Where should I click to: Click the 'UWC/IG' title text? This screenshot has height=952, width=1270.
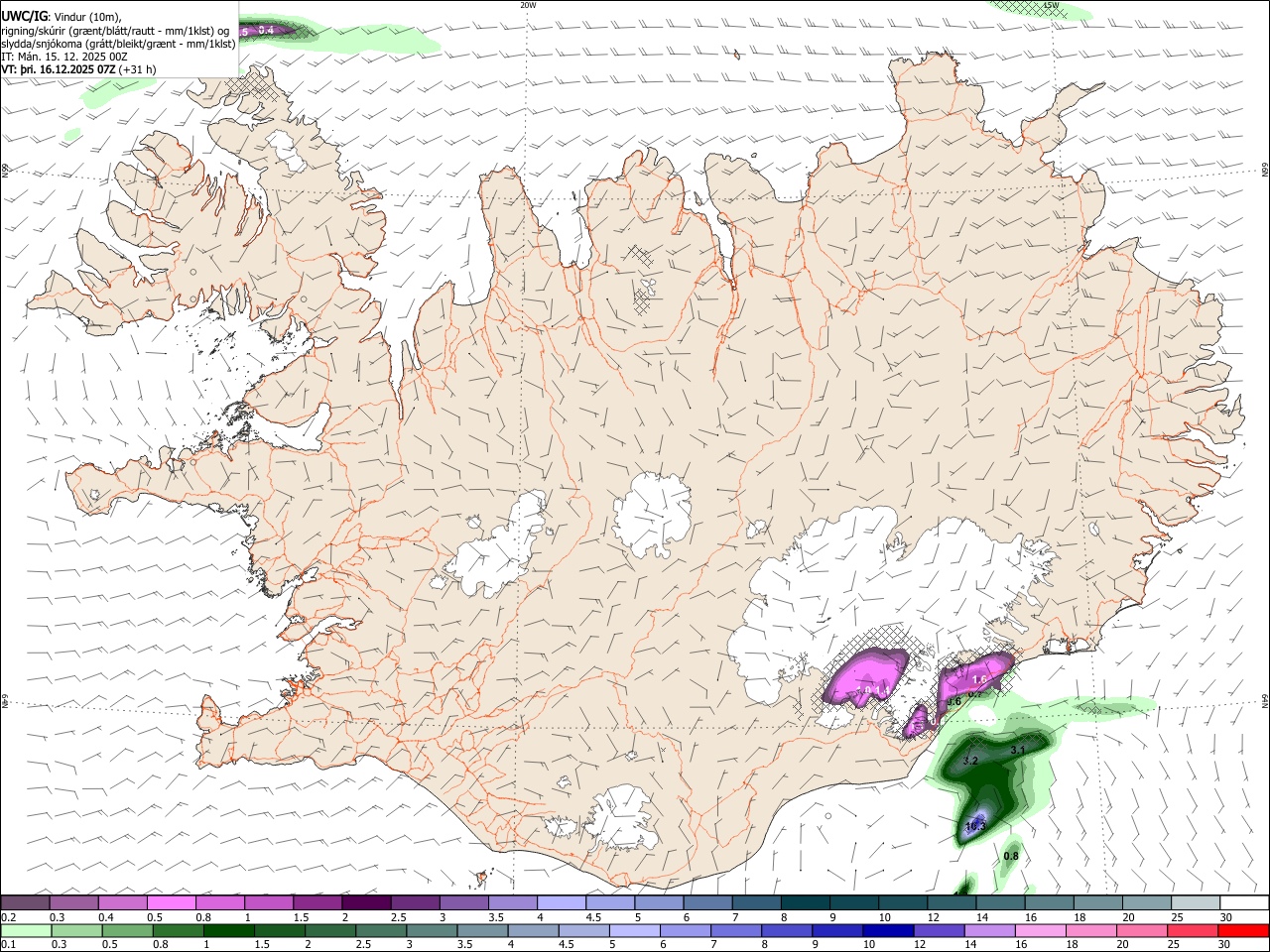(25, 15)
